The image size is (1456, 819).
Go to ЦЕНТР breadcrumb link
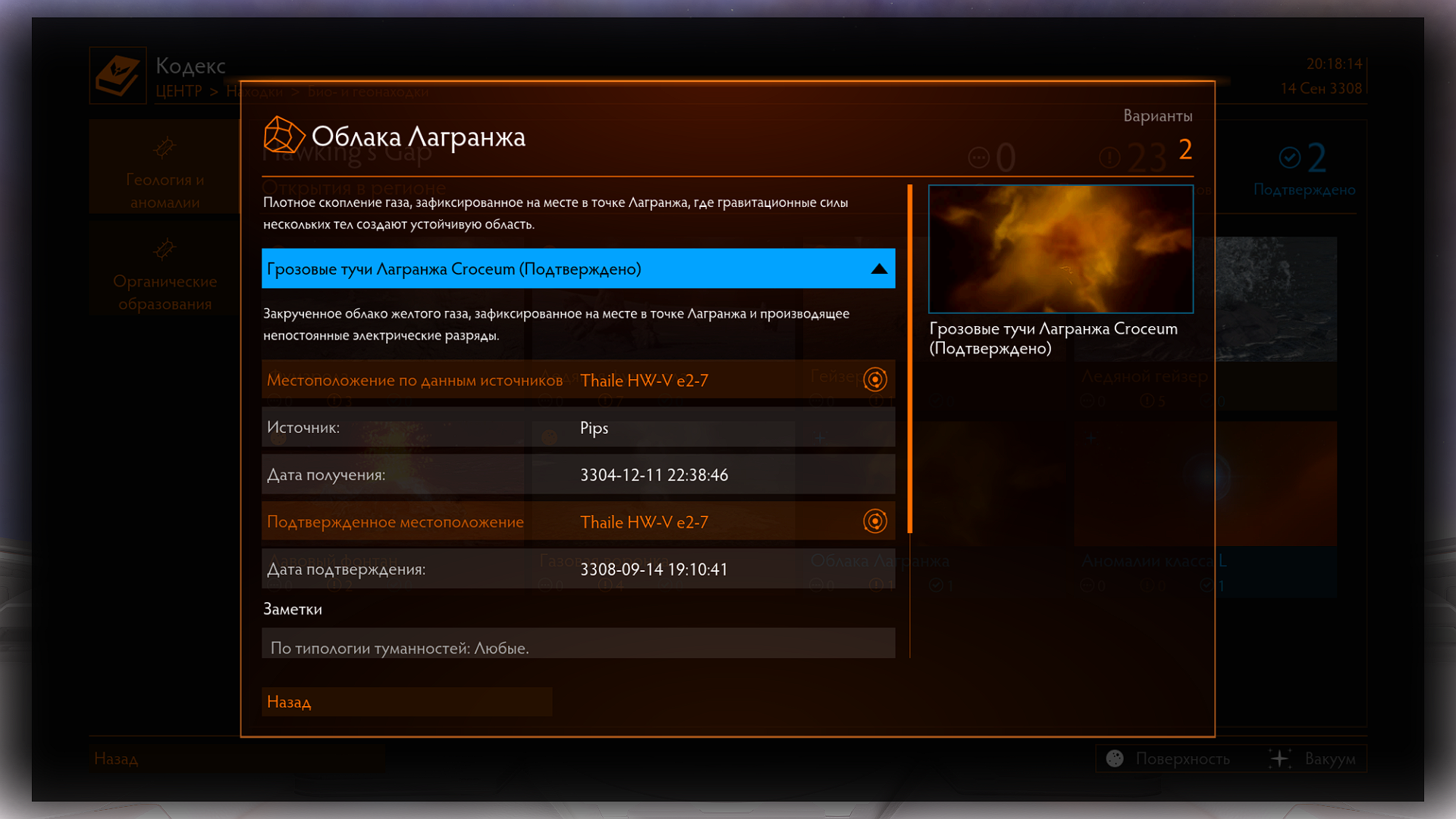point(179,91)
